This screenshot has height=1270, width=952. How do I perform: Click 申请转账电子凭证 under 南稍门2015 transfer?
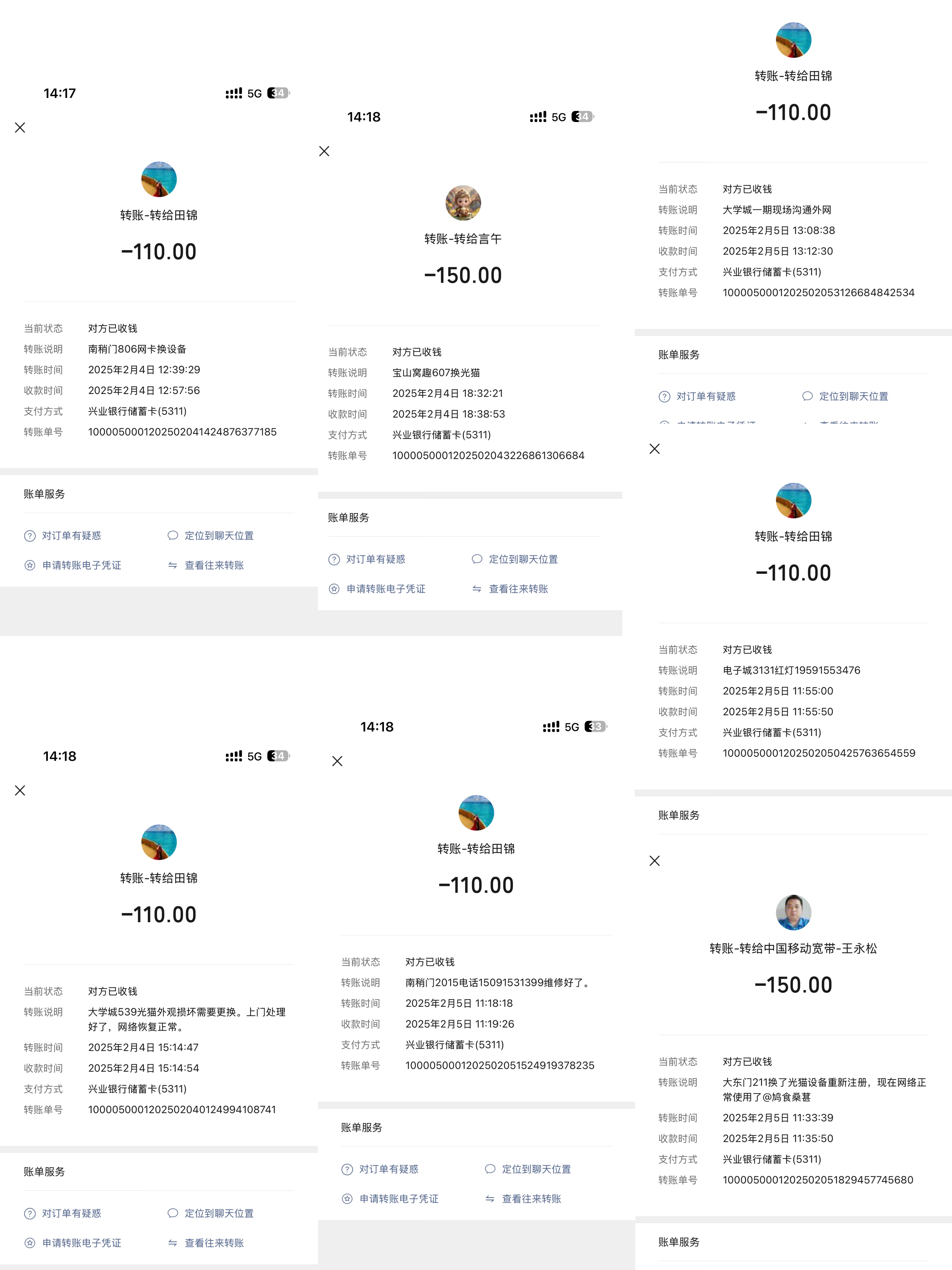click(x=399, y=1199)
